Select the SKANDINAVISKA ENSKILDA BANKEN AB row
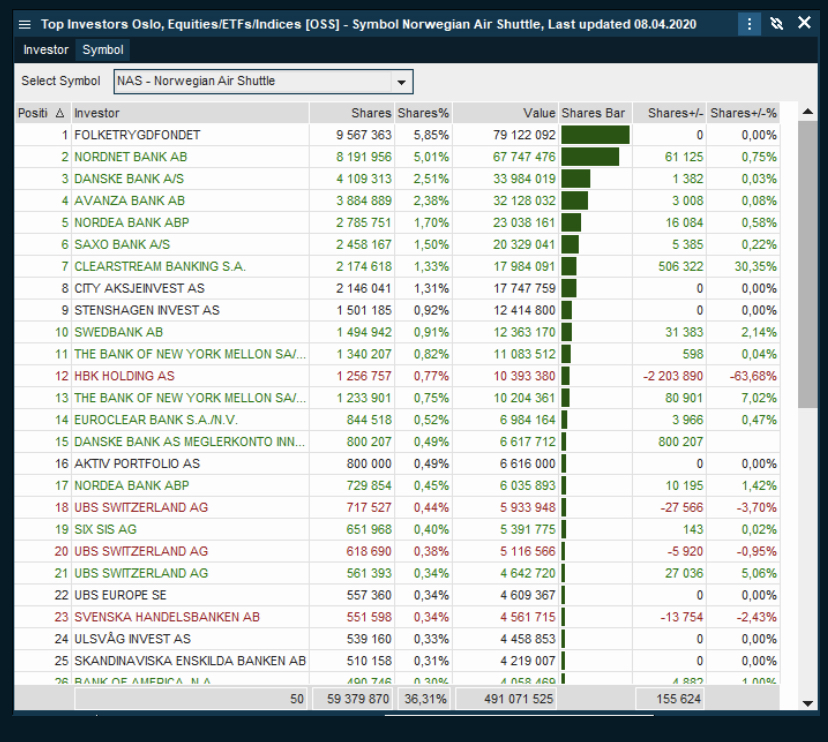This screenshot has width=828, height=742. coord(397,661)
